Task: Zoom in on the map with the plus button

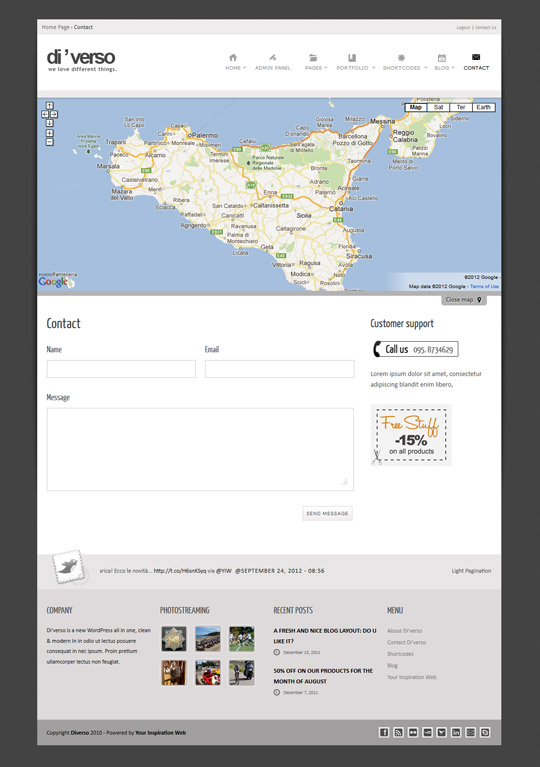Action: click(49, 133)
